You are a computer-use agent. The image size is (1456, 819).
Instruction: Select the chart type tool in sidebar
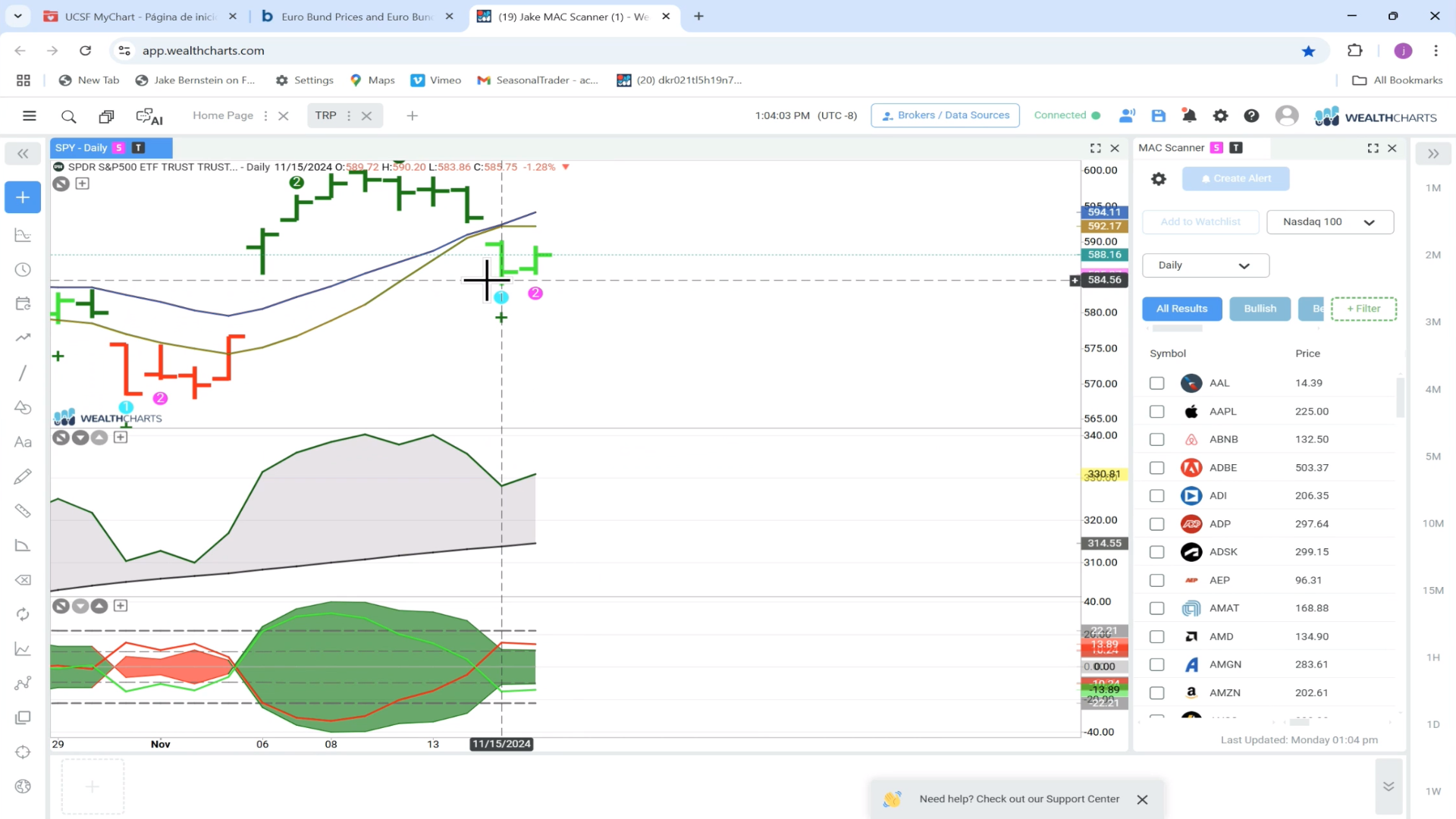click(23, 235)
